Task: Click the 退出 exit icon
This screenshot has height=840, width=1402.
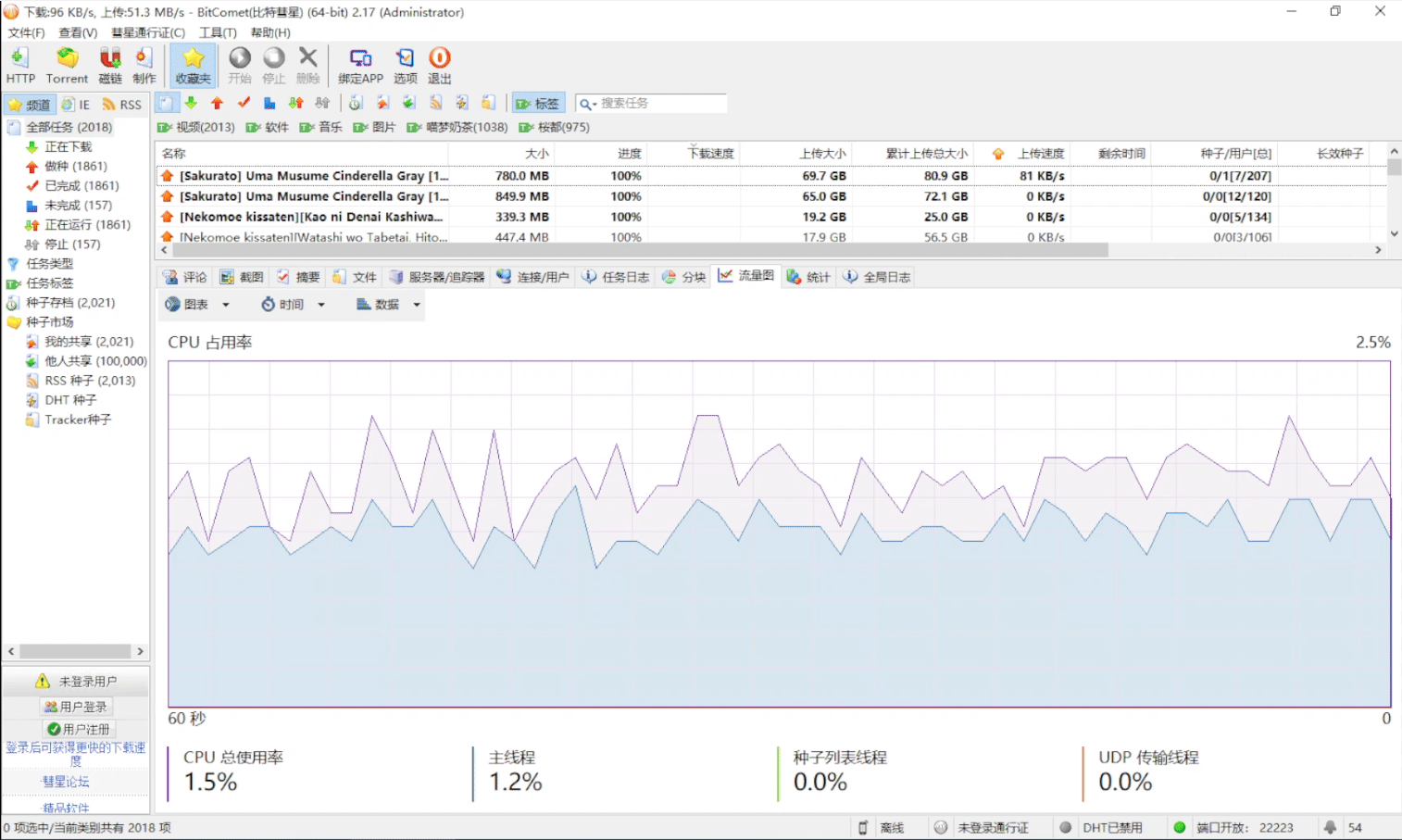Action: tap(439, 66)
